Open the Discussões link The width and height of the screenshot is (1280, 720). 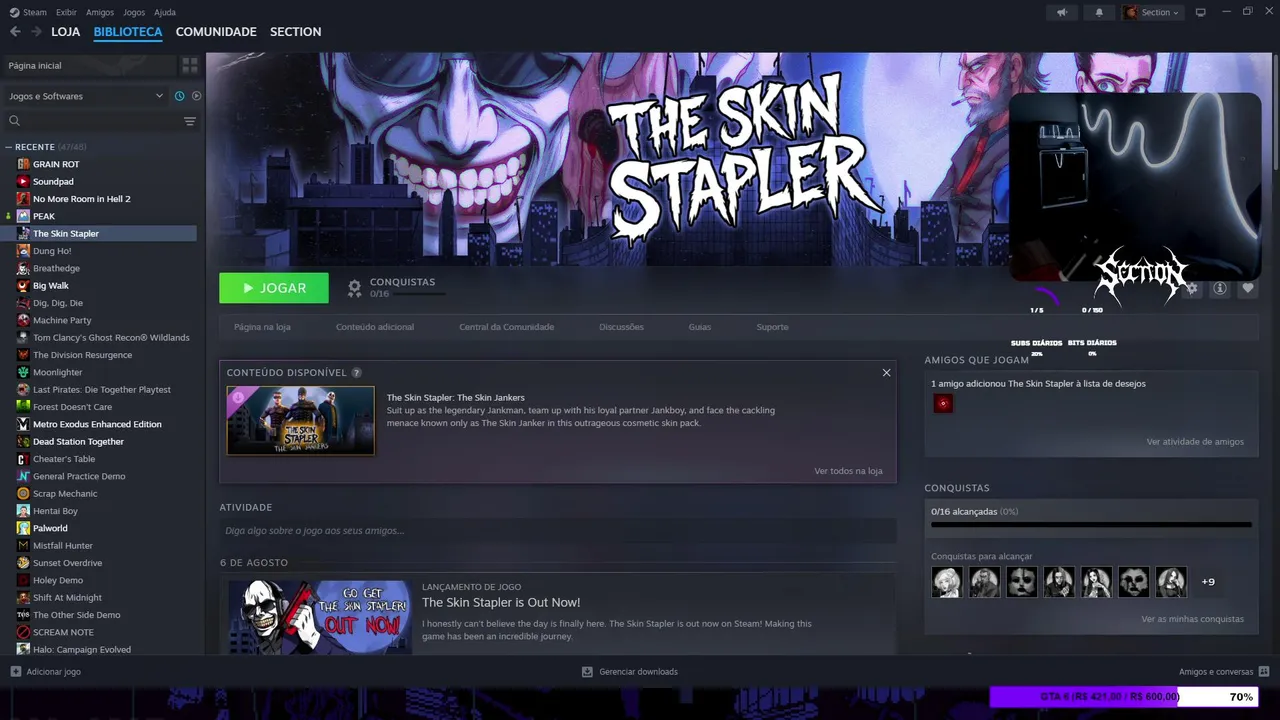pos(621,327)
